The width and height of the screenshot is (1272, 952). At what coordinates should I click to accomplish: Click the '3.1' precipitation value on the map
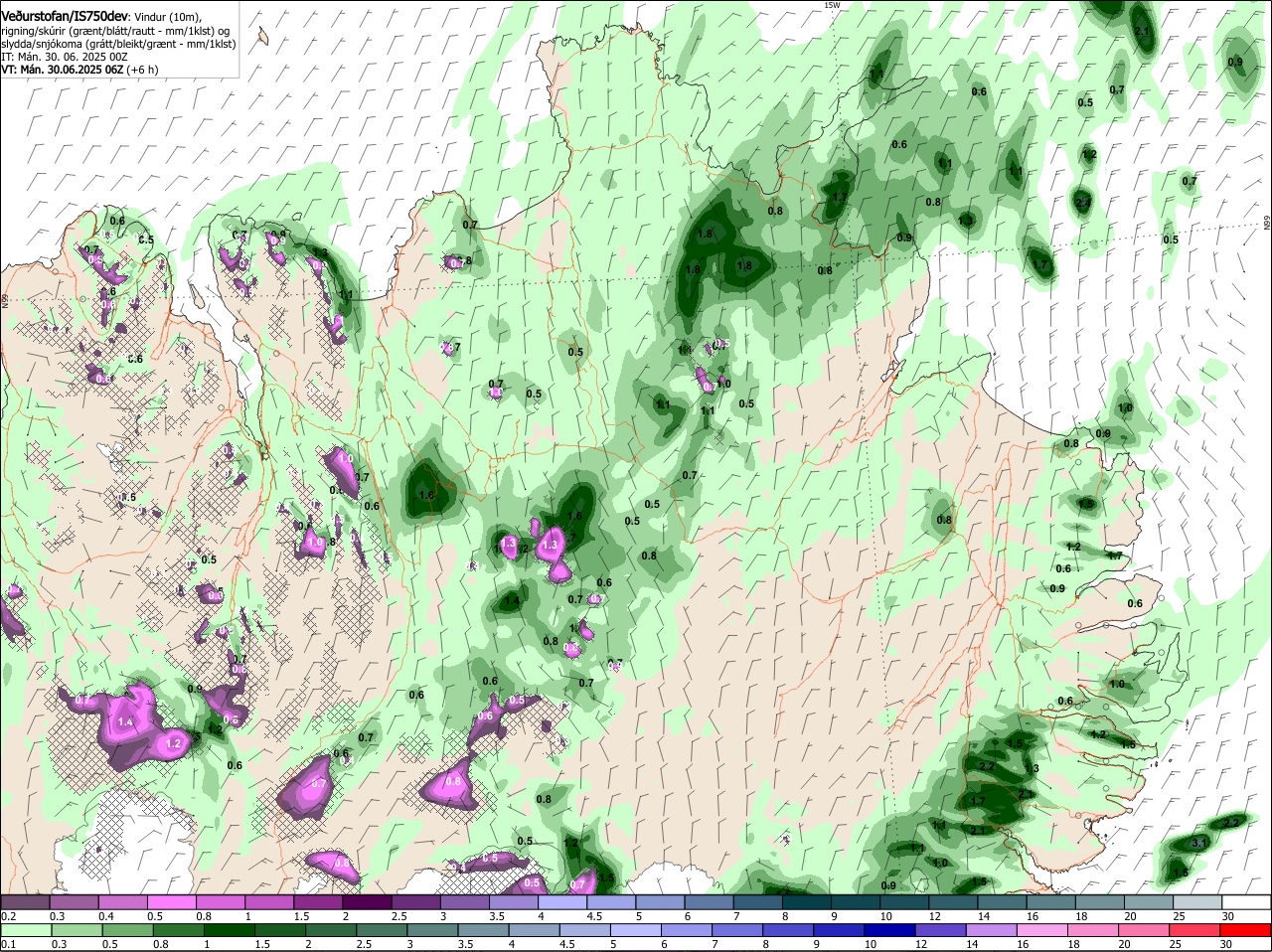pyautogui.click(x=1199, y=843)
